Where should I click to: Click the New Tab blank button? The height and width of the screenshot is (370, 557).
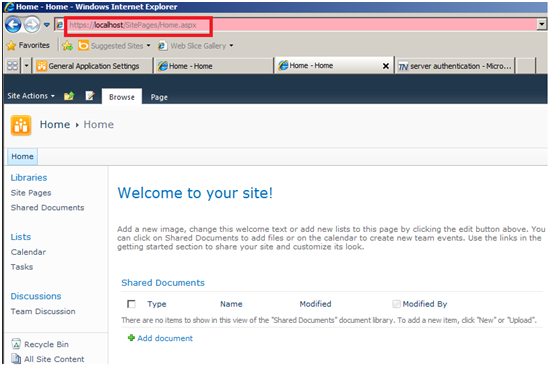[x=525, y=66]
